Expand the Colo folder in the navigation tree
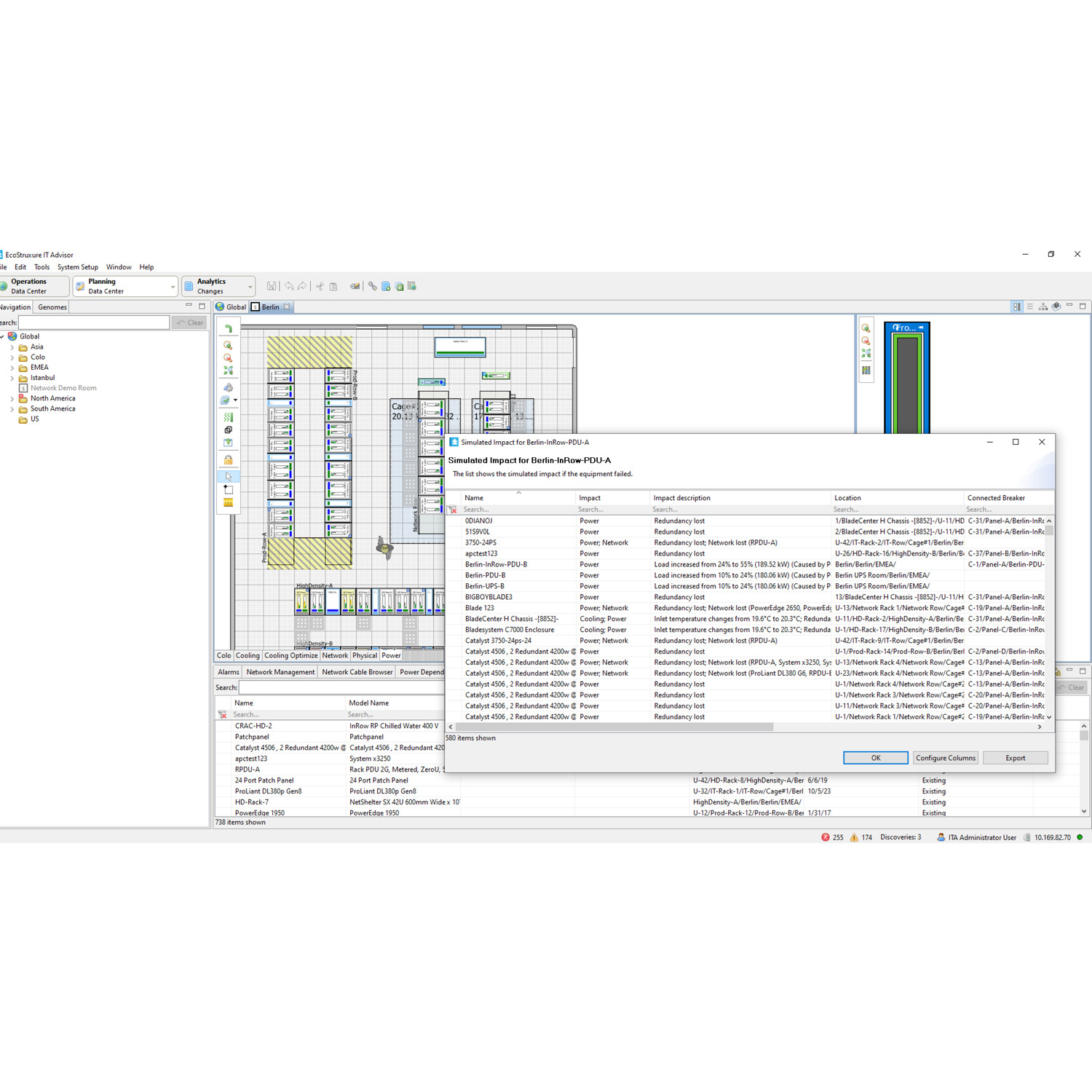1092x1092 pixels. click(x=12, y=357)
